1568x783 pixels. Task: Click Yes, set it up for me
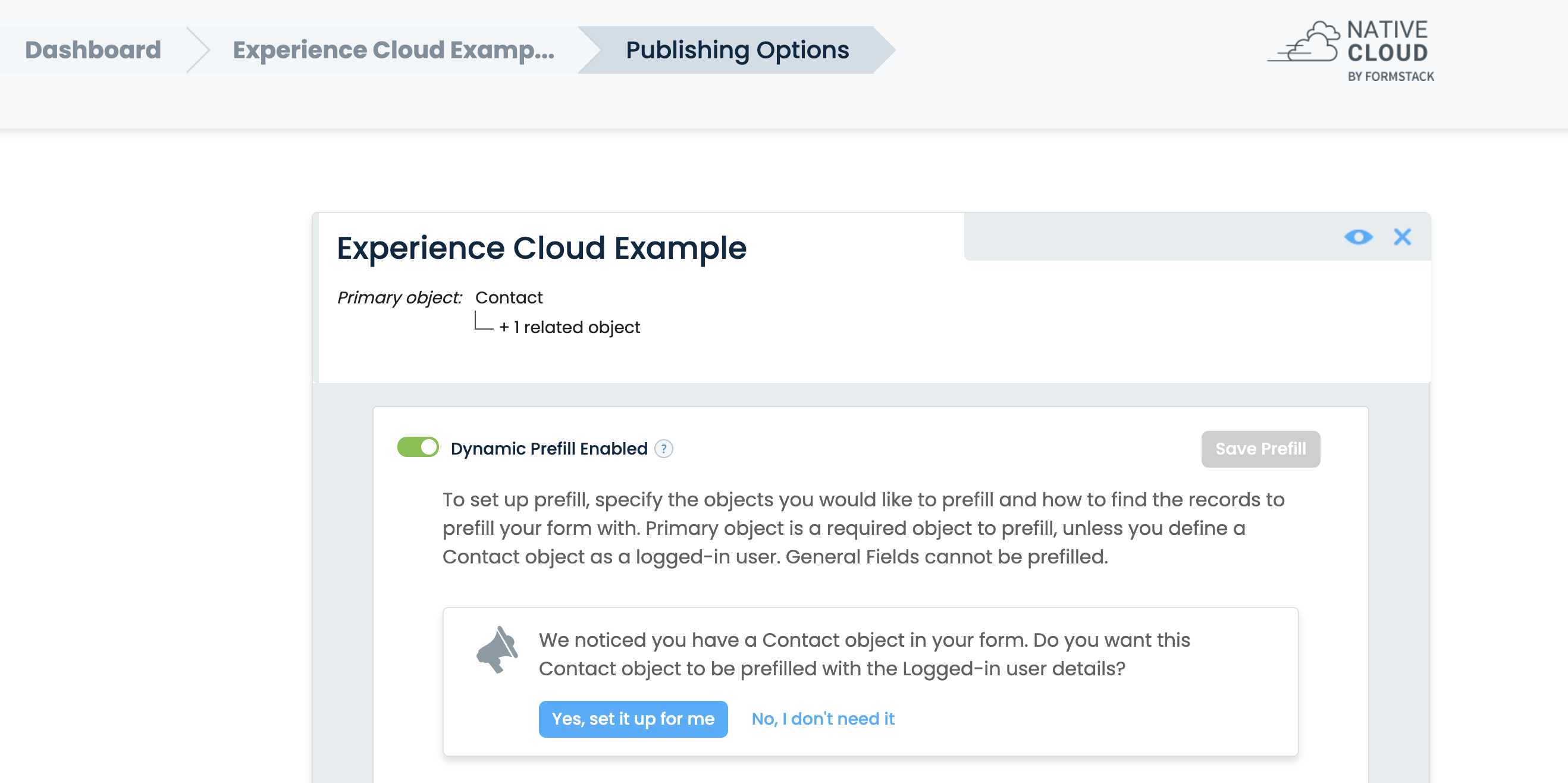pos(632,719)
